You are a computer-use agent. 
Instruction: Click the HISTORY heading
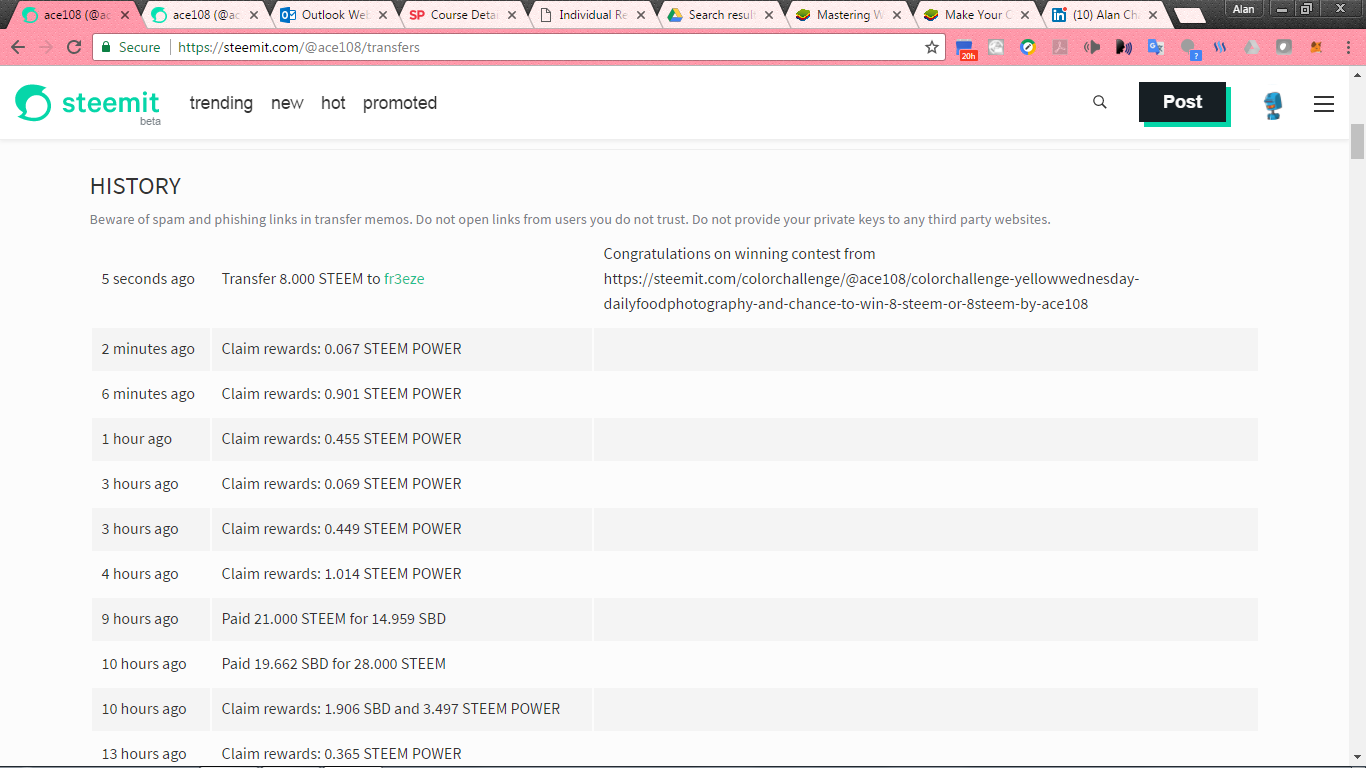pyautogui.click(x=135, y=186)
